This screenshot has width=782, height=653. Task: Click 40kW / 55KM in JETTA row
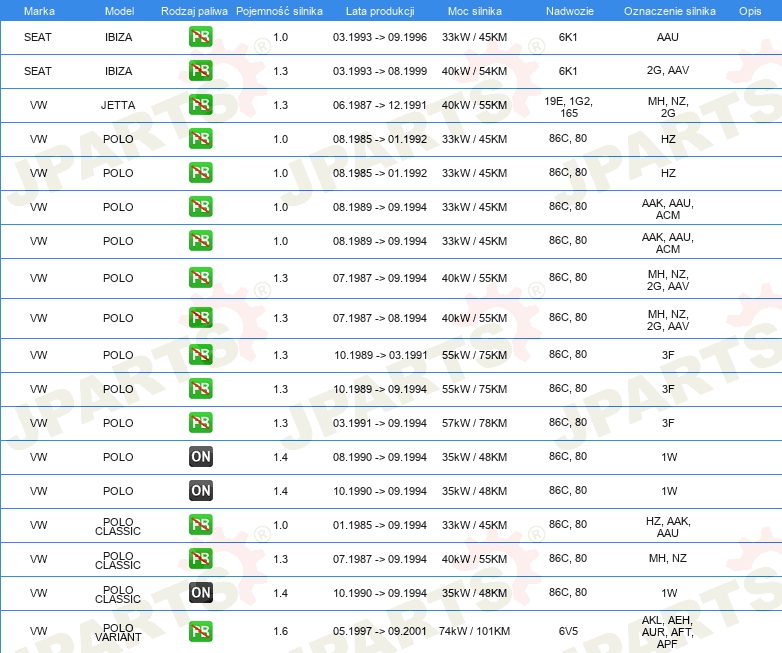coord(474,105)
